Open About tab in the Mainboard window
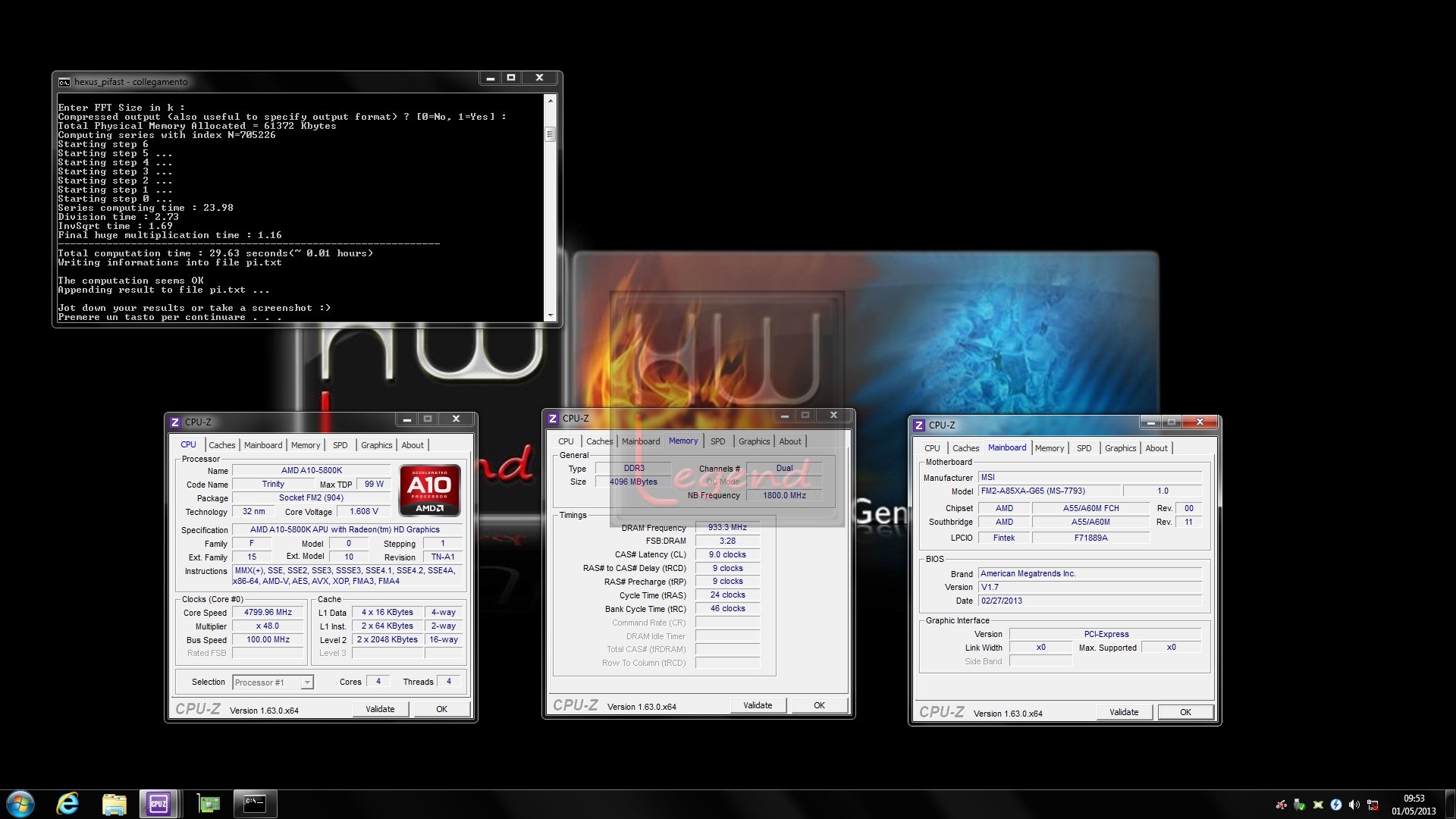The width and height of the screenshot is (1456, 819). coord(1156,448)
